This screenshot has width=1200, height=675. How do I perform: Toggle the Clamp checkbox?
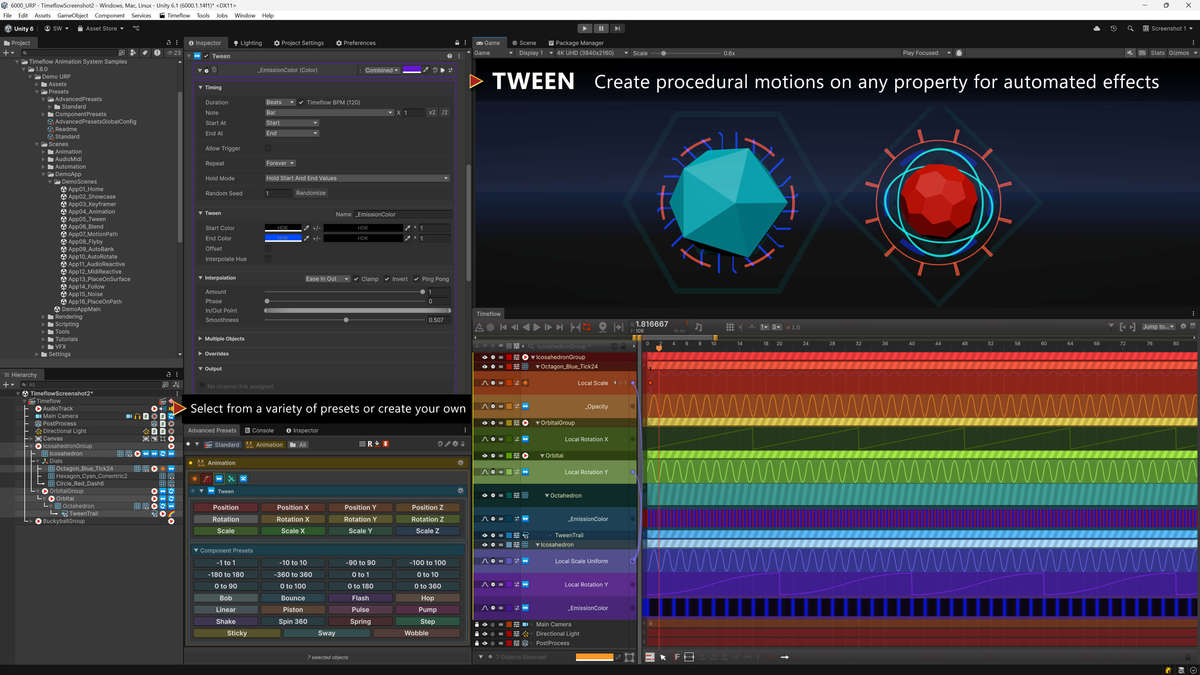357,279
